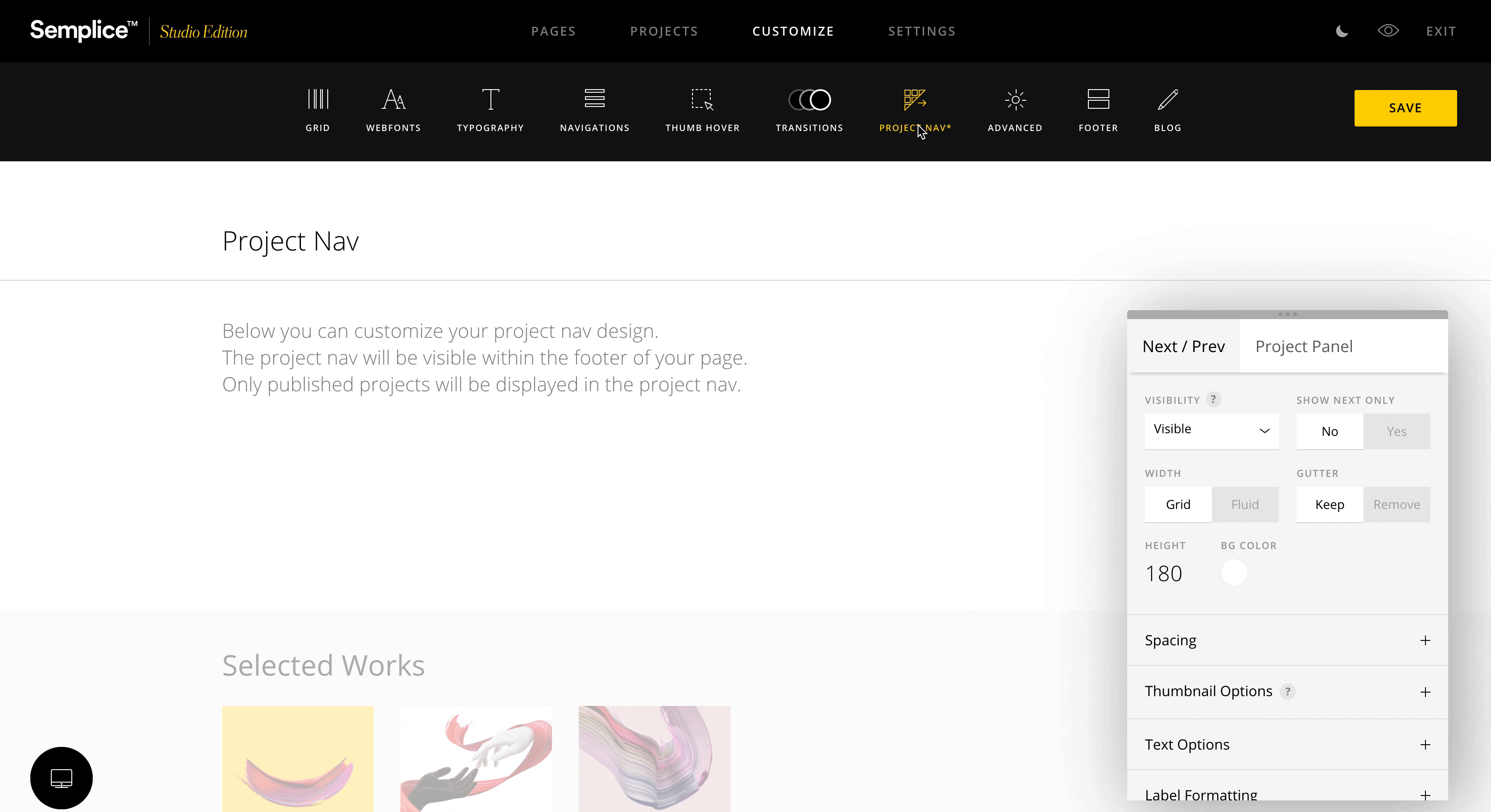Screen dimensions: 1491x812
Task: Open the Customize menu
Action: (x=793, y=31)
